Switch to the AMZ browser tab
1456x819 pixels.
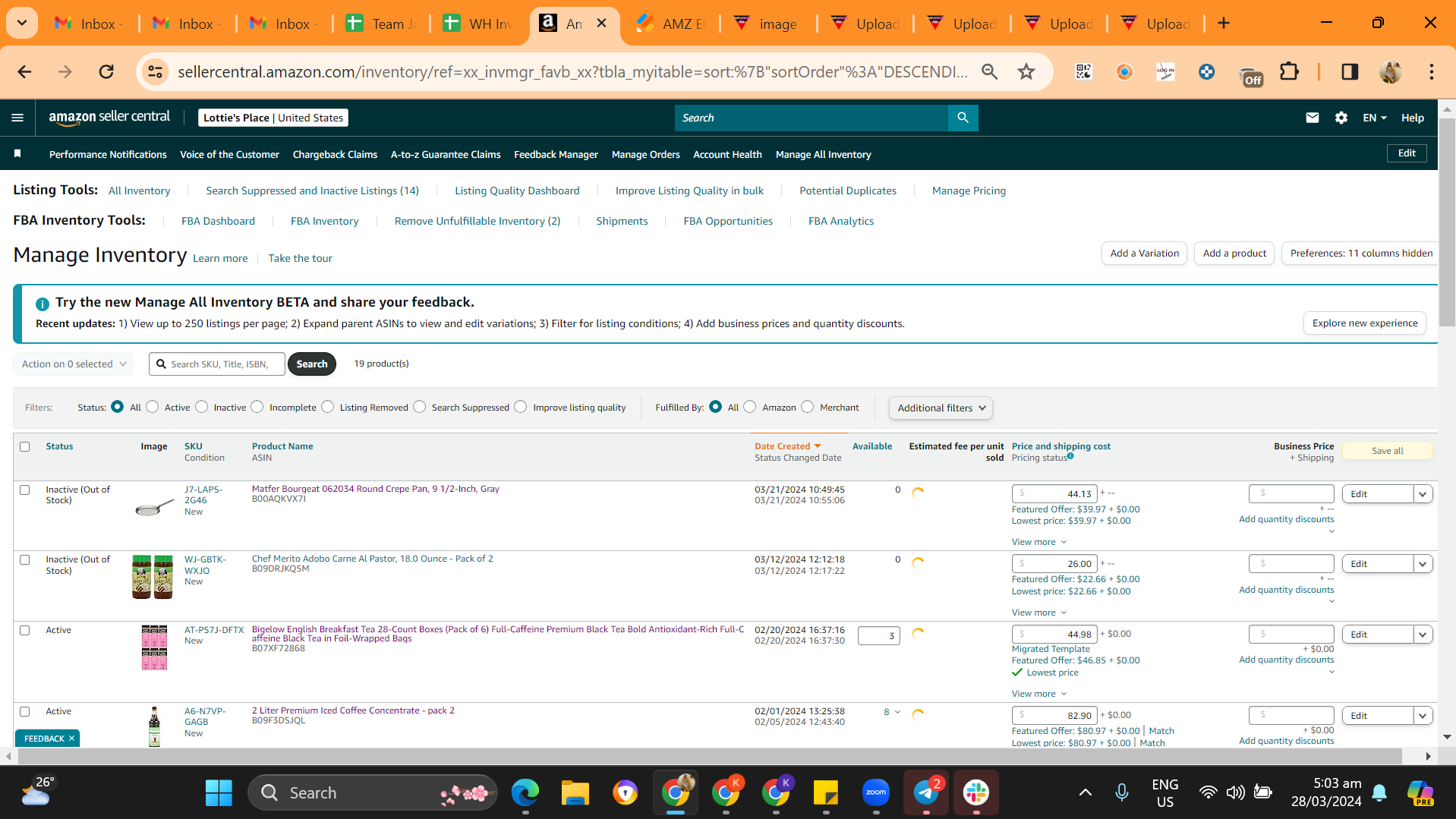click(672, 24)
